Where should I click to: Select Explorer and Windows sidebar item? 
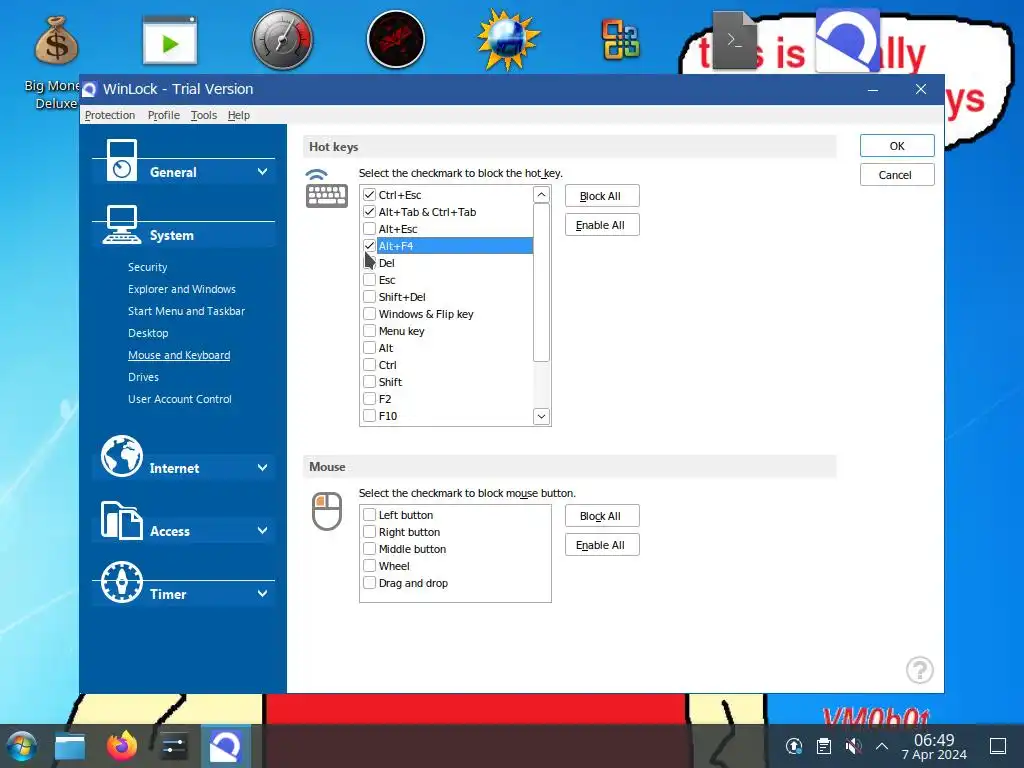click(x=182, y=289)
